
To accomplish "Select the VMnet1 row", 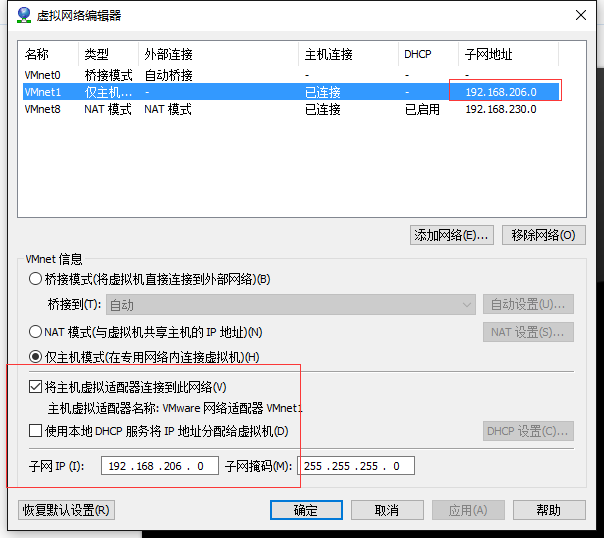I will pos(291,92).
